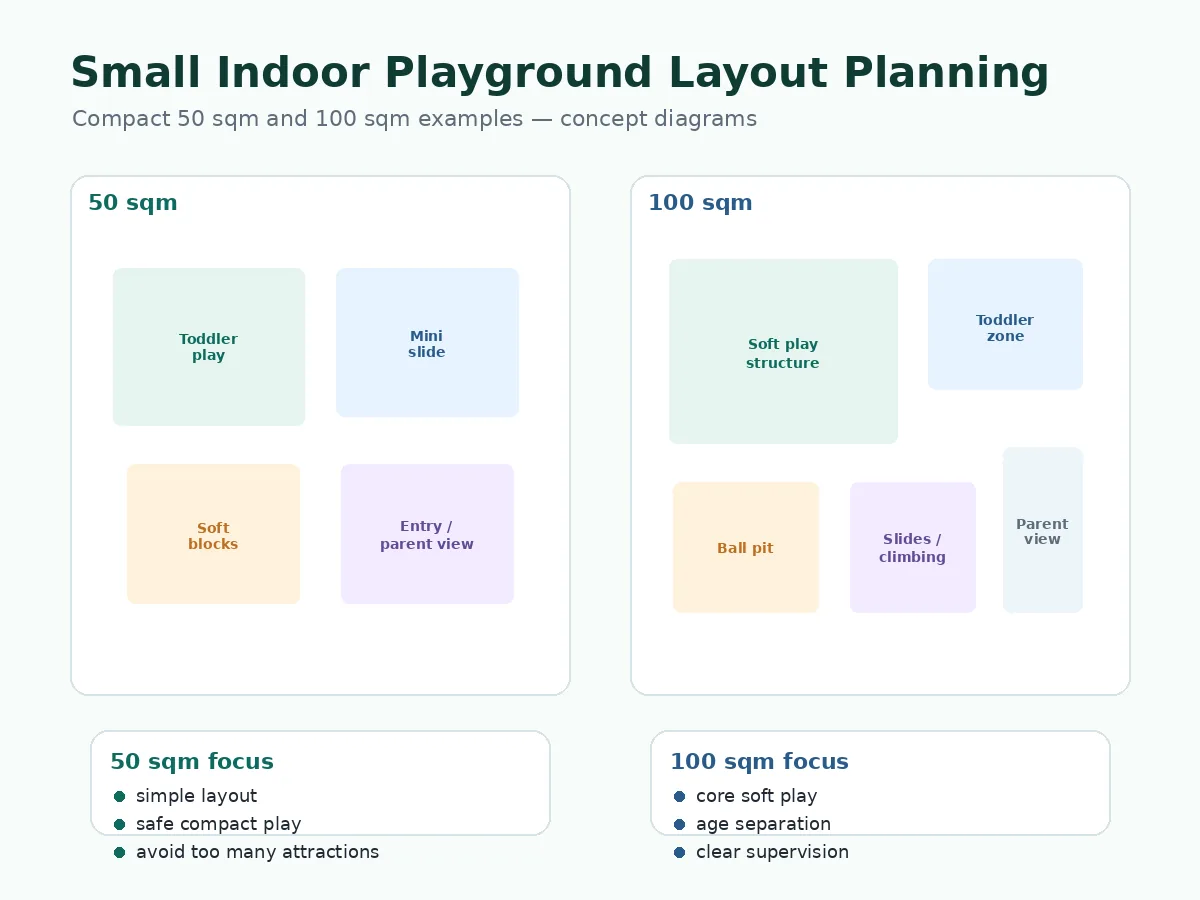Click the 'age separation' bullet text
The height and width of the screenshot is (900, 1200).
click(763, 824)
